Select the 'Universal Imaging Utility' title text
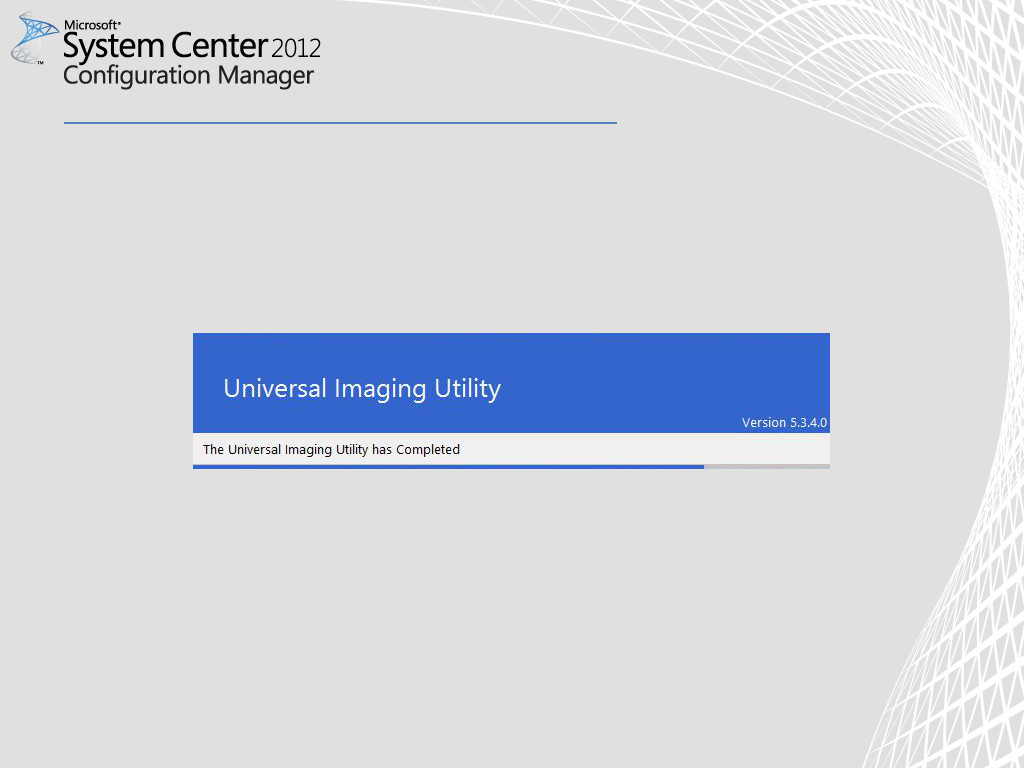Viewport: 1024px width, 768px height. click(x=362, y=389)
